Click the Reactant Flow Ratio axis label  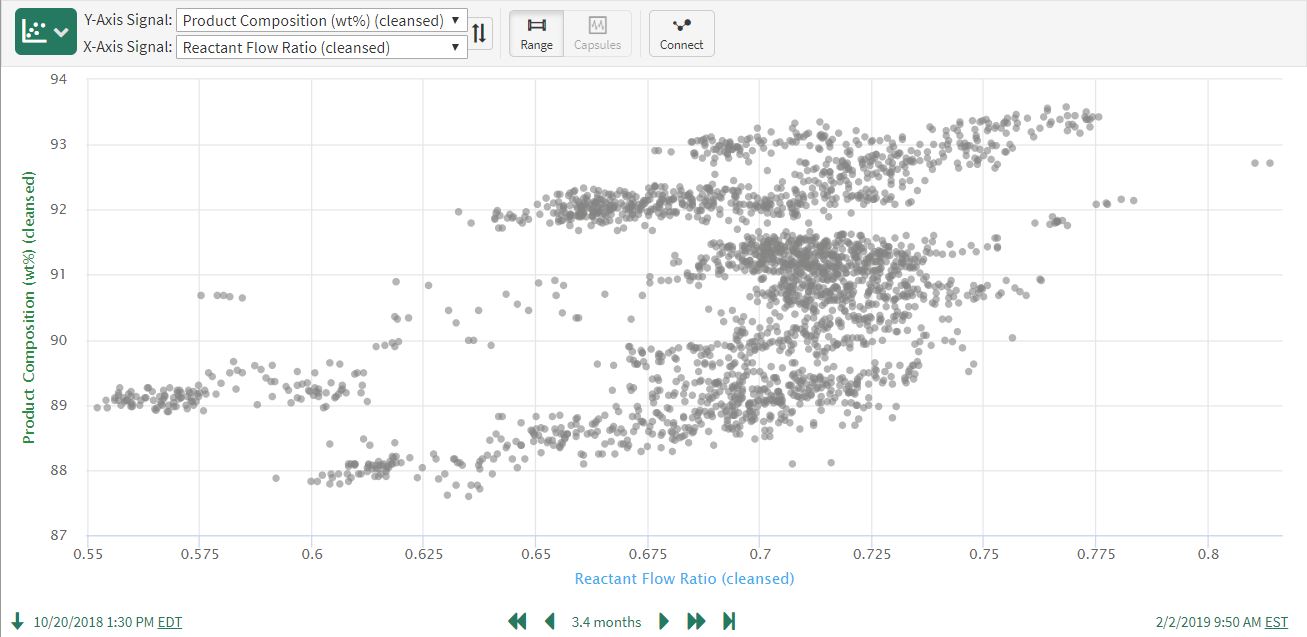684,578
